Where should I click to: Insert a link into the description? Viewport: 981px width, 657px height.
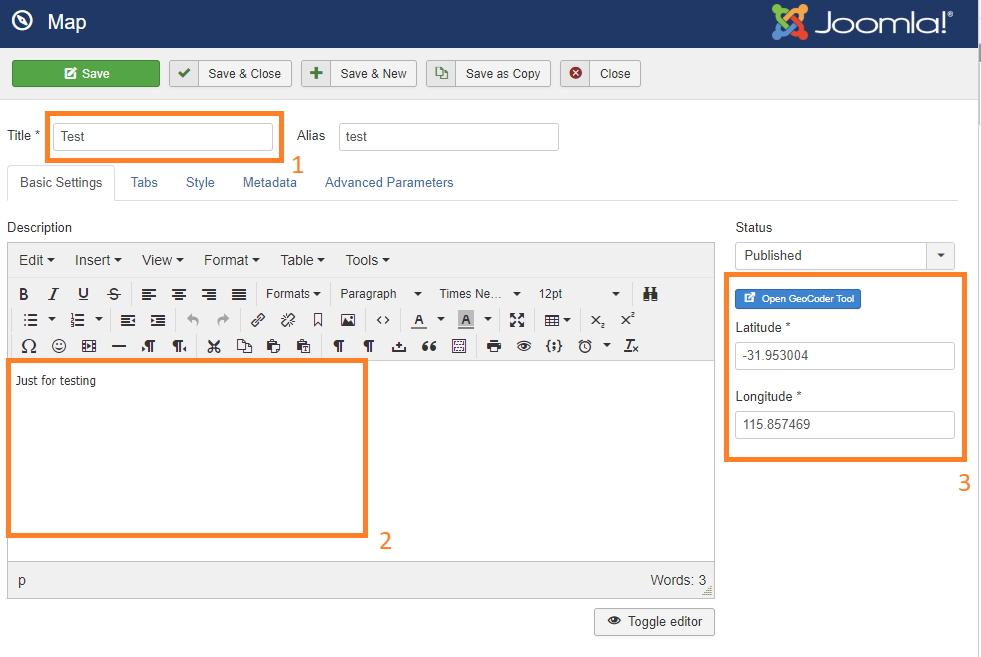point(258,320)
